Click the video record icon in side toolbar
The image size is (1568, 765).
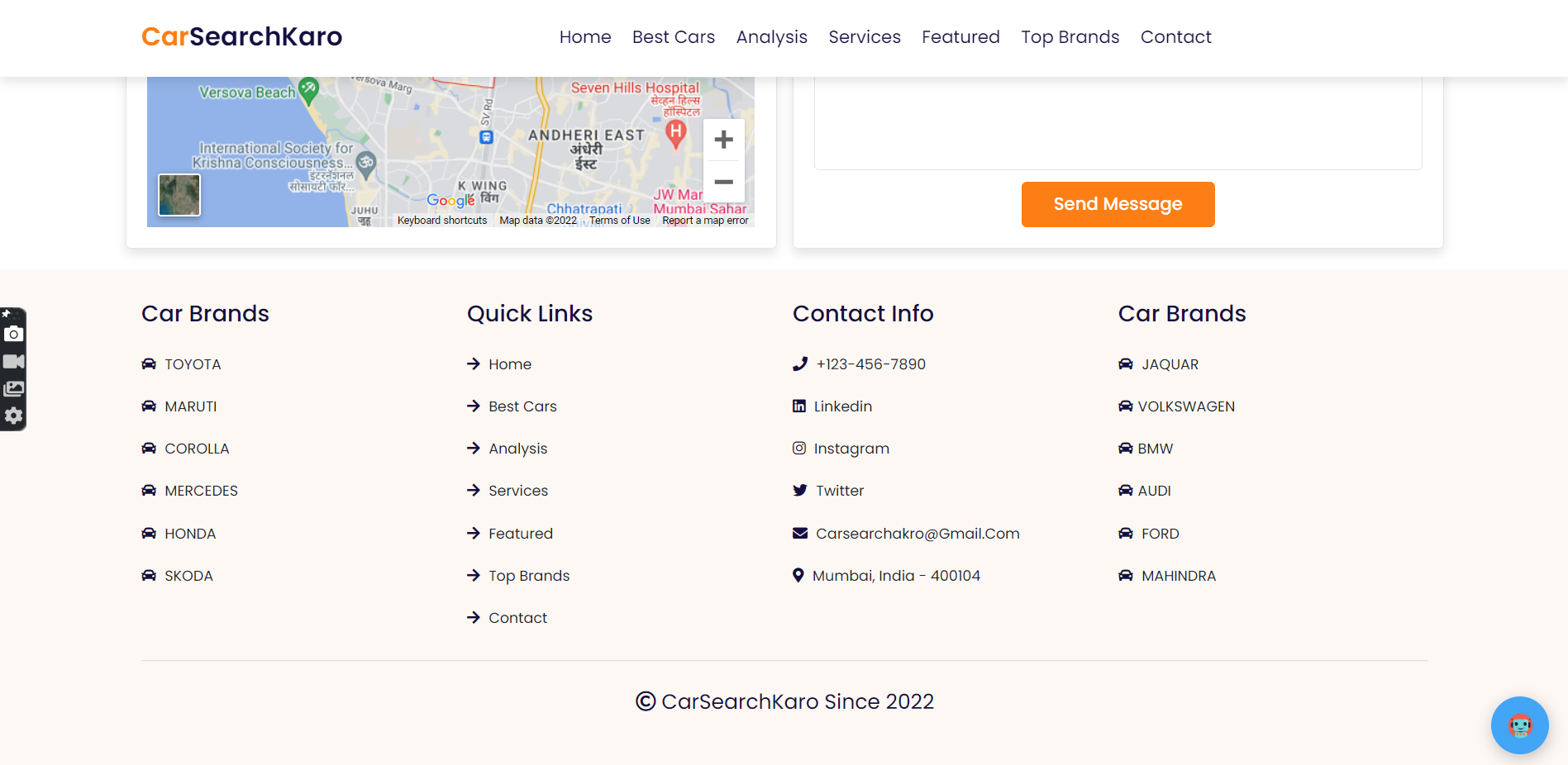point(13,361)
